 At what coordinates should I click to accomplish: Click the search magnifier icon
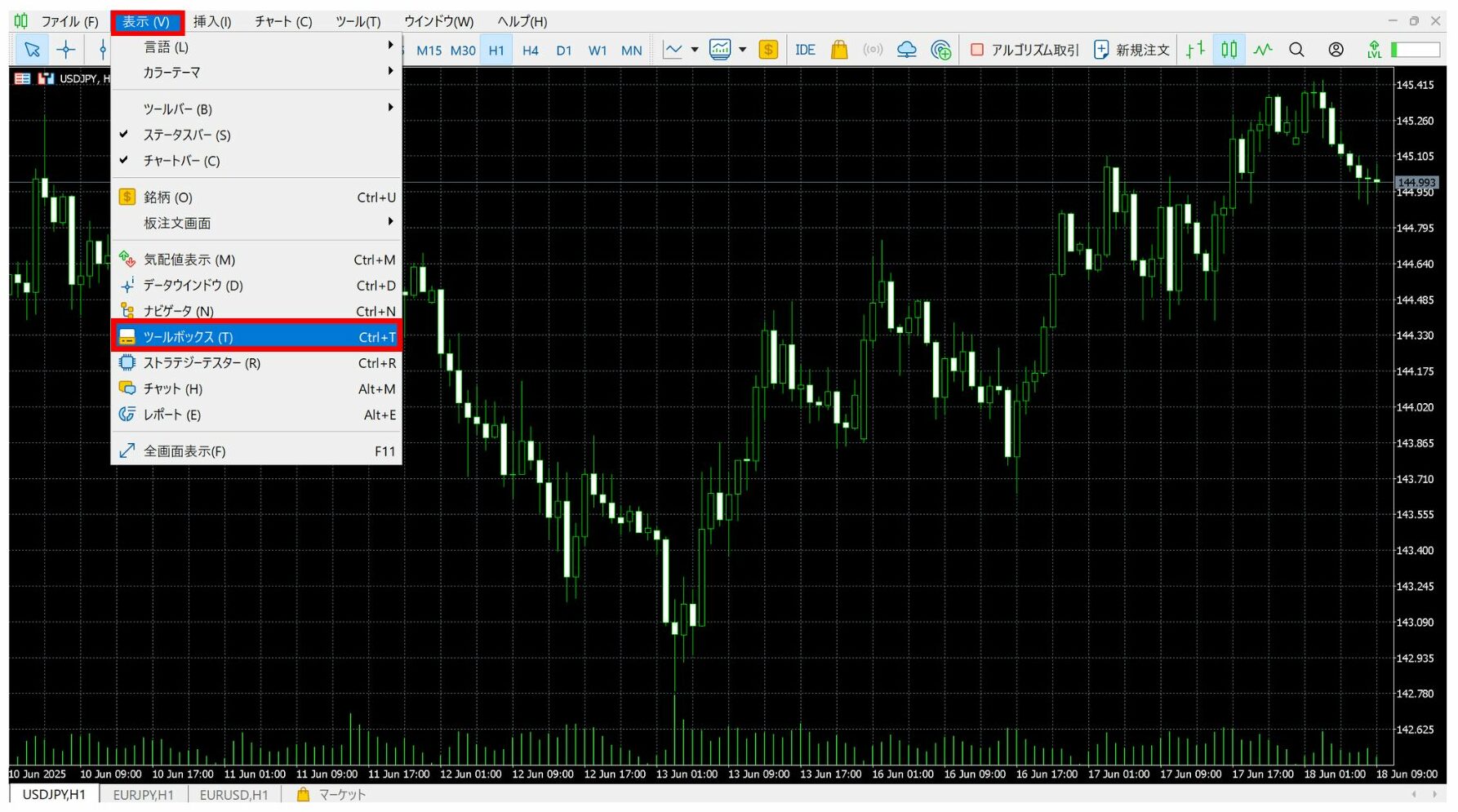[1296, 50]
